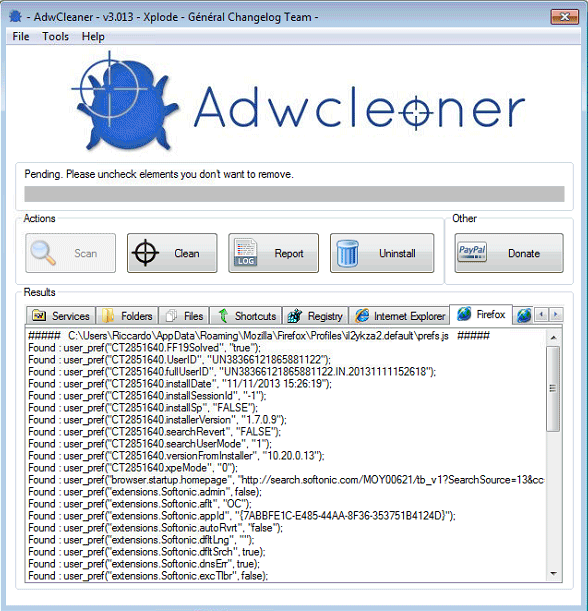Click the Uninstall button
The image size is (588, 611).
tap(382, 253)
